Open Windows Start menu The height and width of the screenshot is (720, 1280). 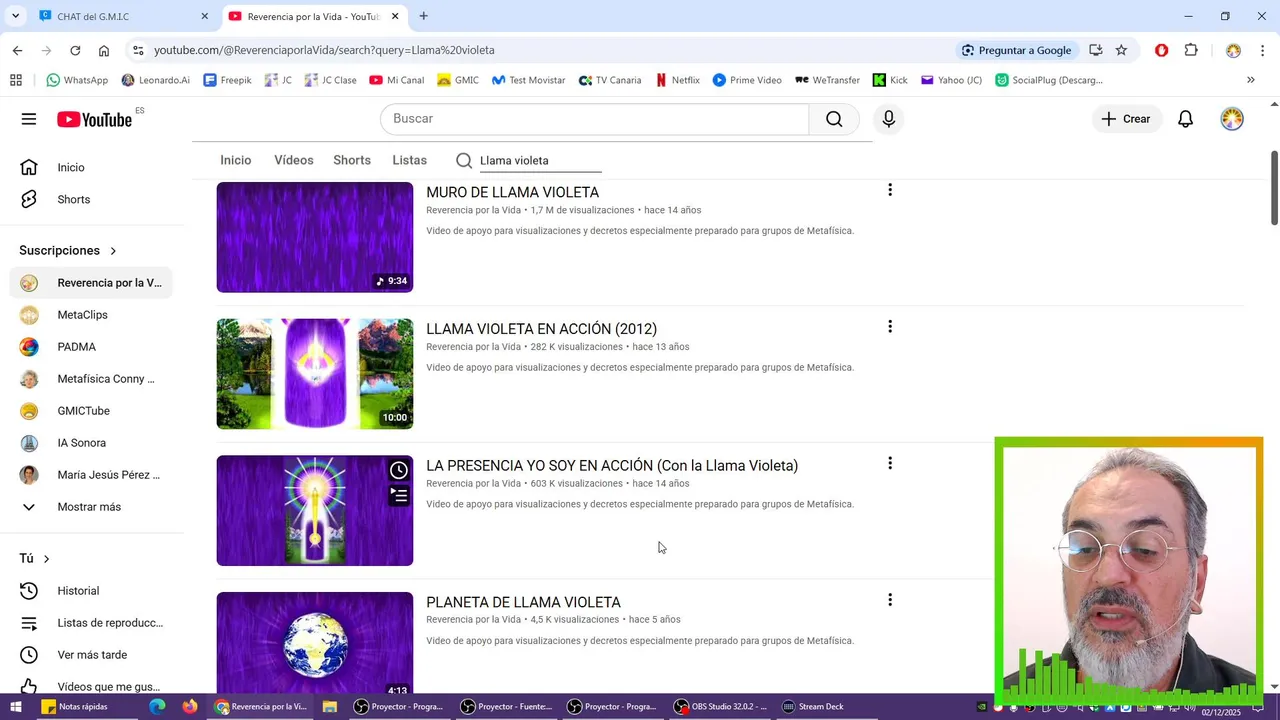pos(15,707)
